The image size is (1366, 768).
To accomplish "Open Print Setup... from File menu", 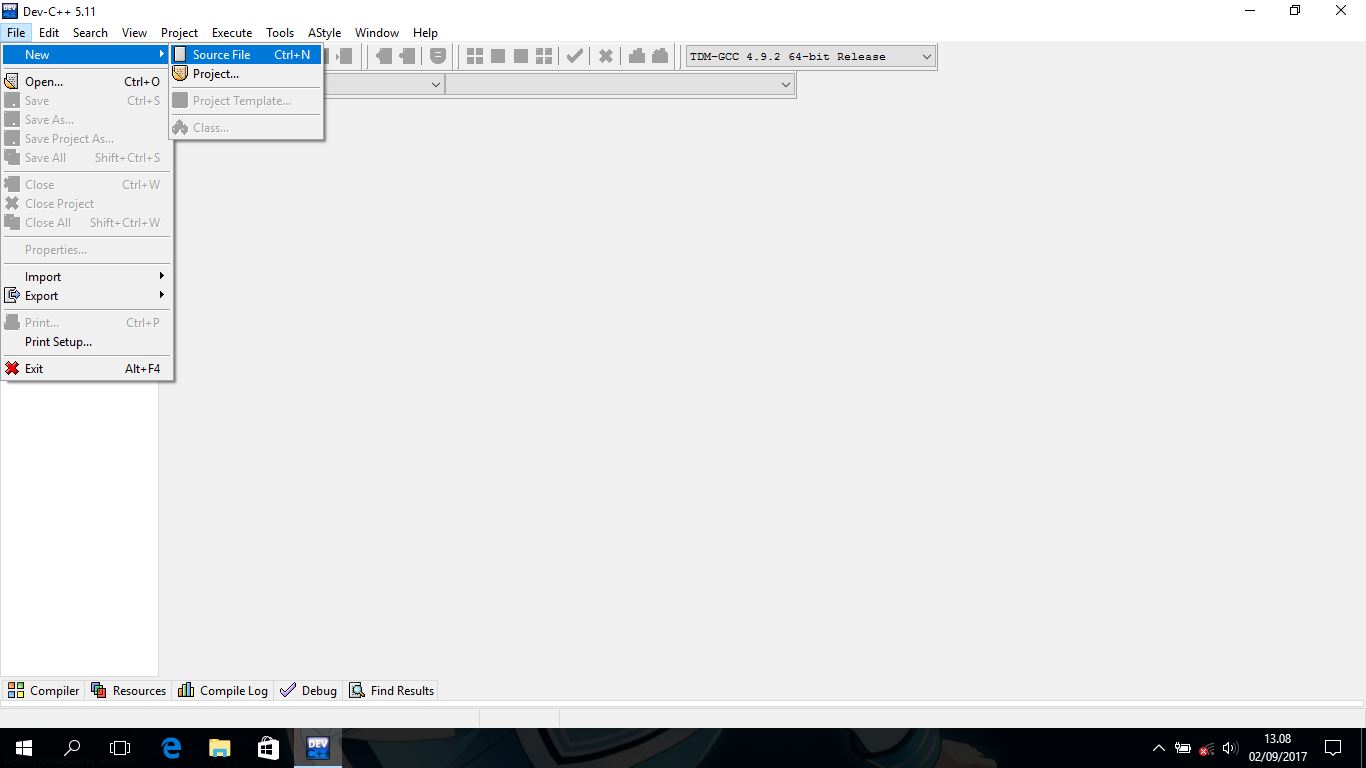I will (86, 342).
